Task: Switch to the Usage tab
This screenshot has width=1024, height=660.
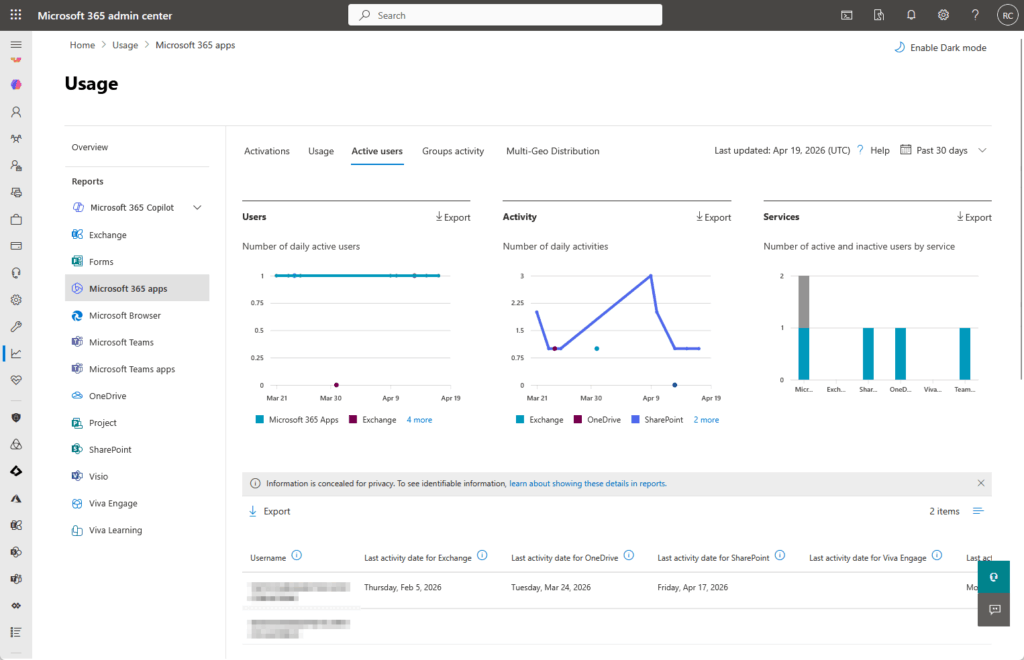Action: (321, 151)
